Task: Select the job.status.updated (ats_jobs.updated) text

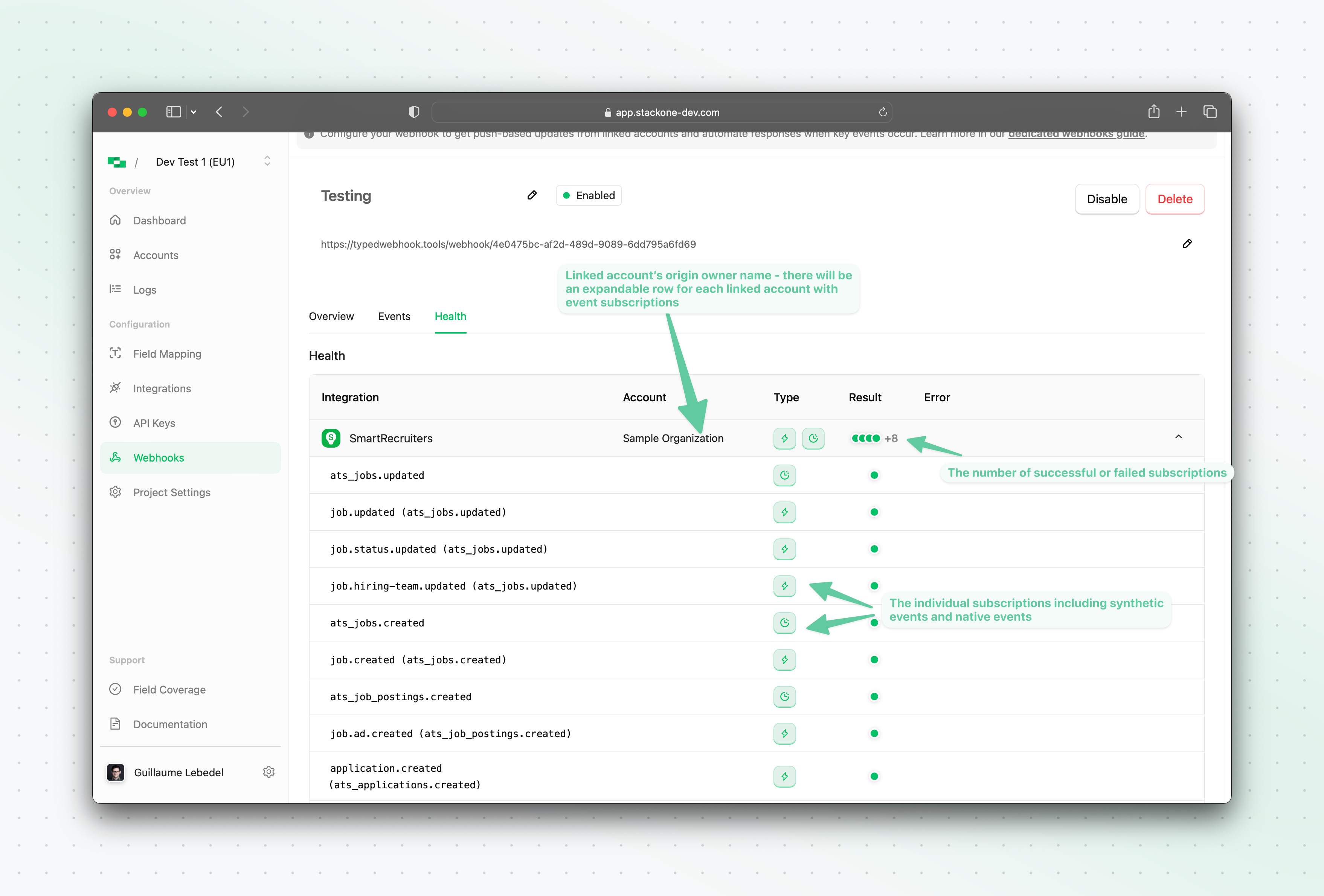Action: pos(439,549)
